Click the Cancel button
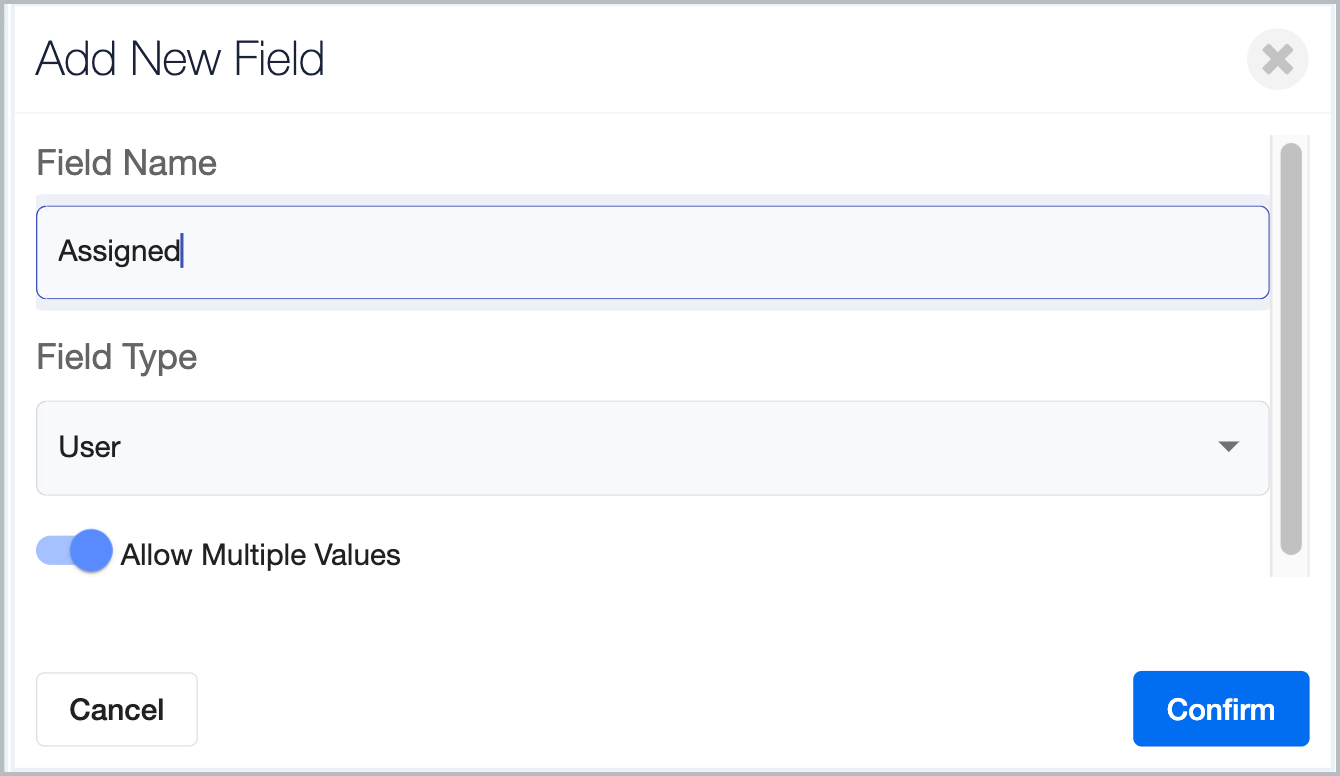This screenshot has width=1340, height=776. (117, 709)
